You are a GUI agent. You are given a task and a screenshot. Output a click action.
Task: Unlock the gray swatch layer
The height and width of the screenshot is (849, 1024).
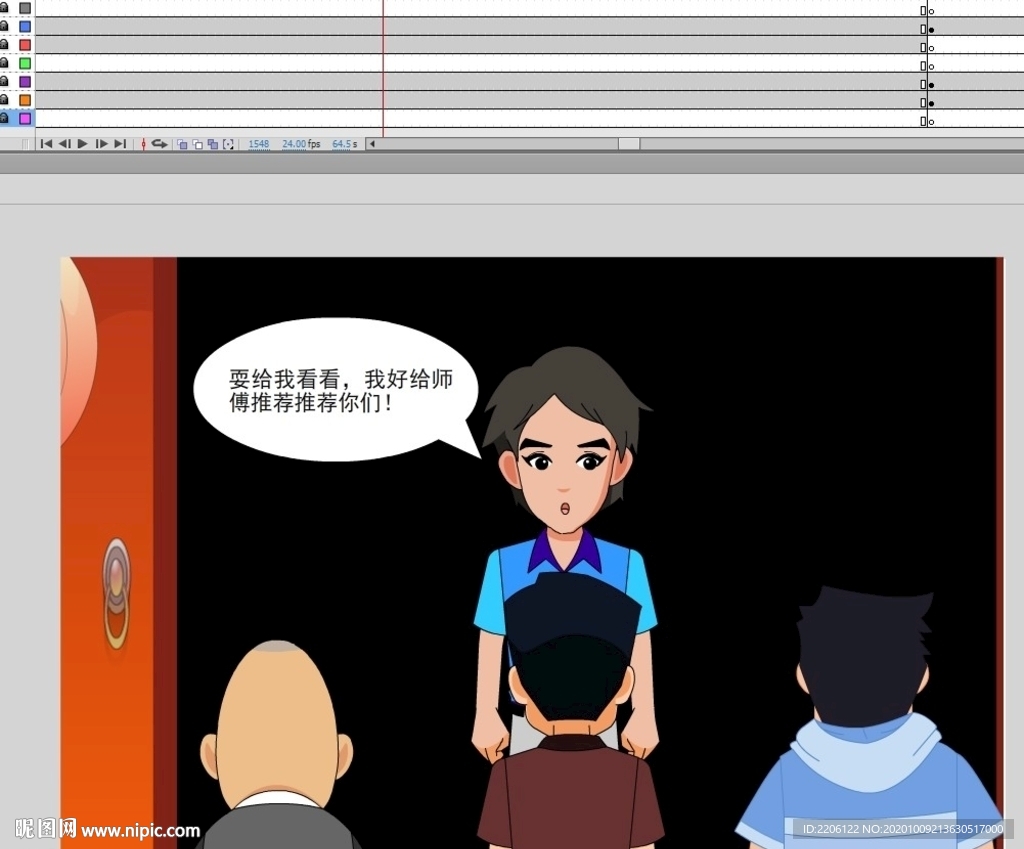[4, 8]
